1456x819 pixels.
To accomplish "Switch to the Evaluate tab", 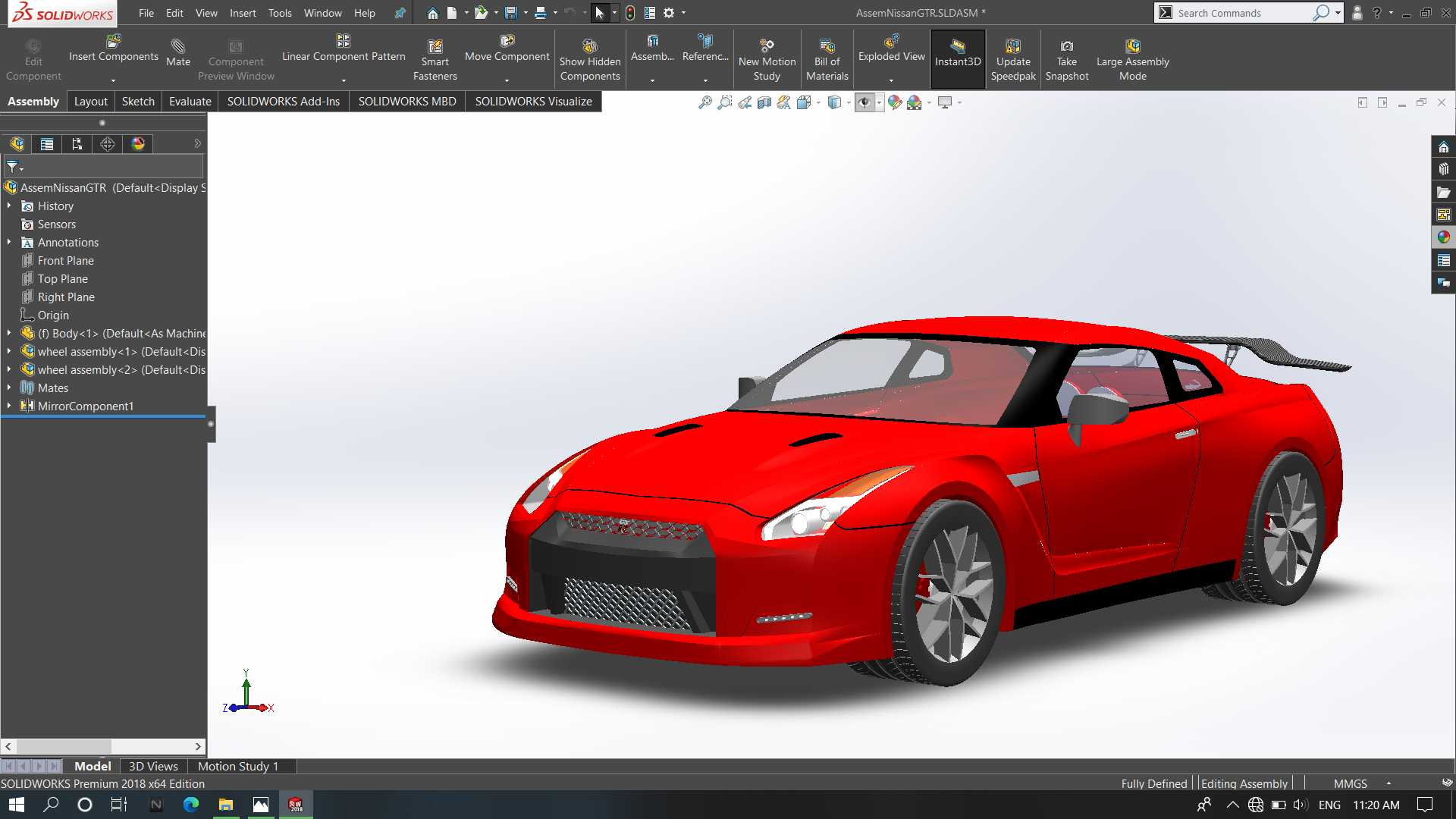I will pyautogui.click(x=190, y=102).
